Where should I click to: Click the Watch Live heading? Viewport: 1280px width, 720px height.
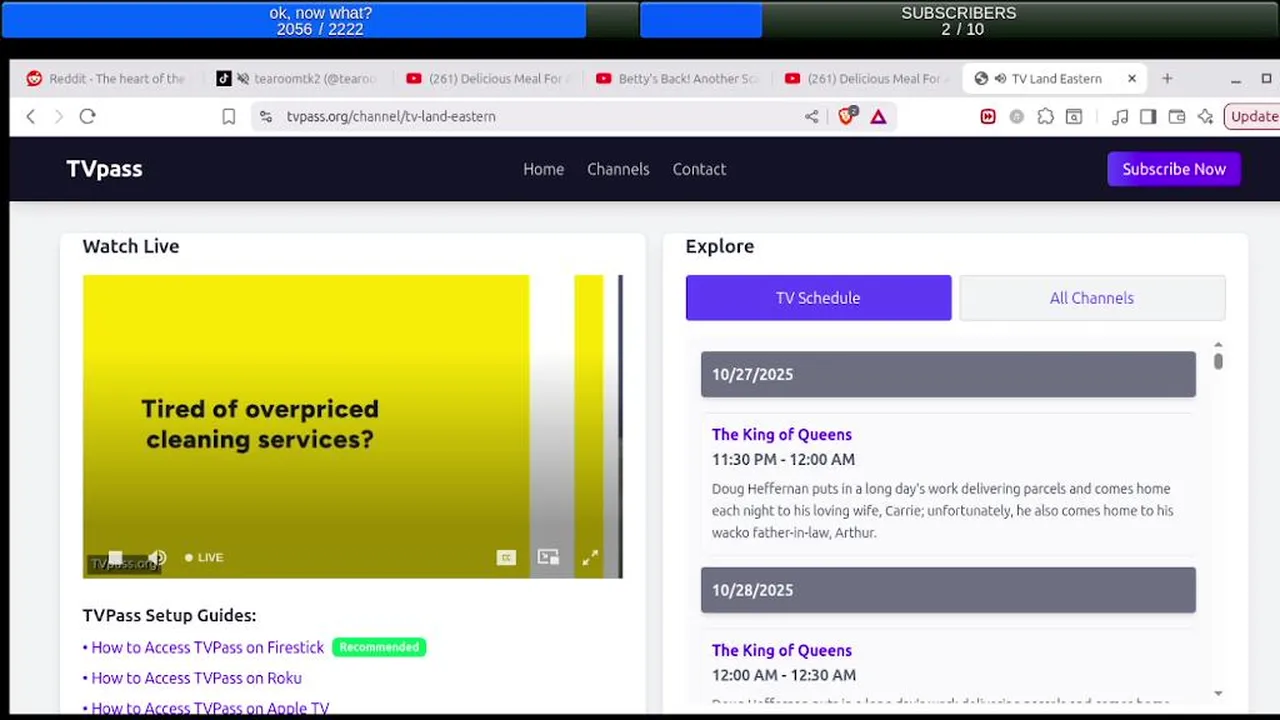131,246
